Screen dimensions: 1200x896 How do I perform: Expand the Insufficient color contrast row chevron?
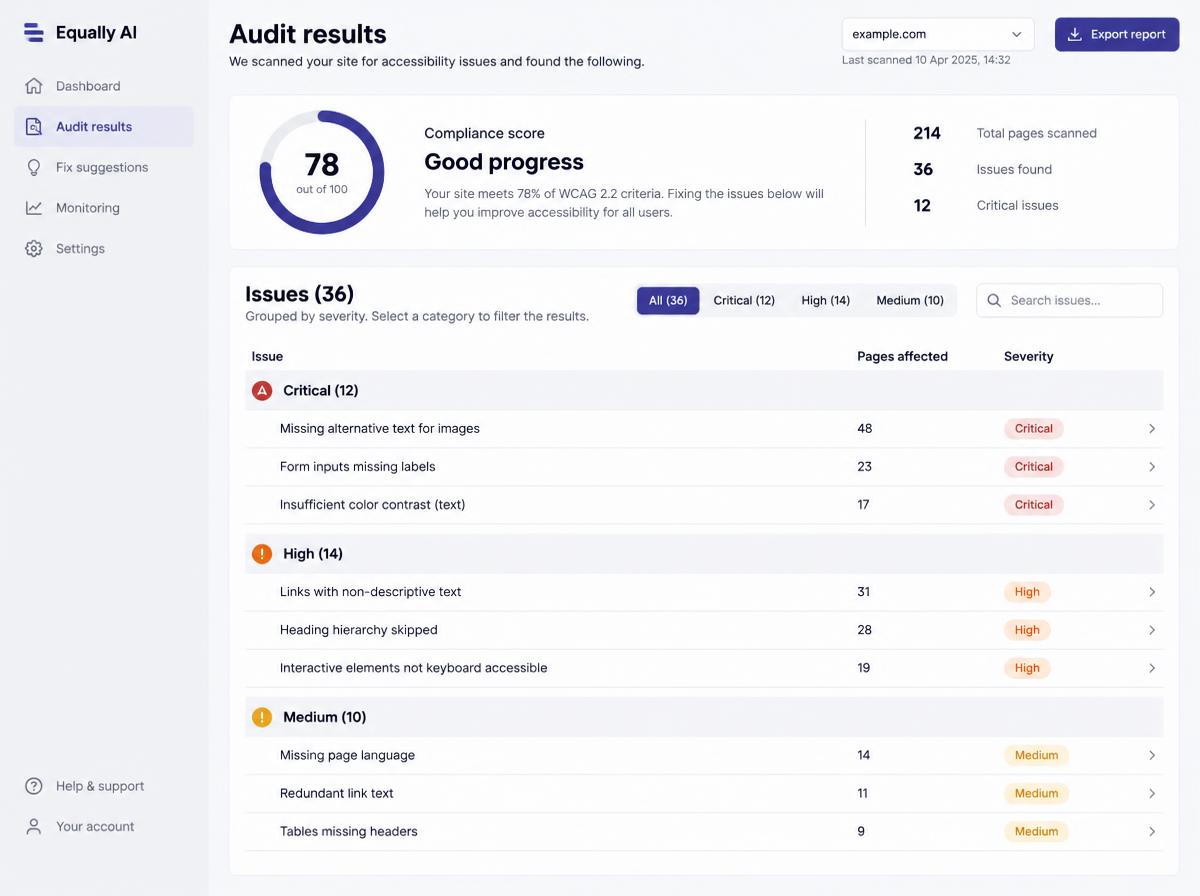pos(1152,505)
